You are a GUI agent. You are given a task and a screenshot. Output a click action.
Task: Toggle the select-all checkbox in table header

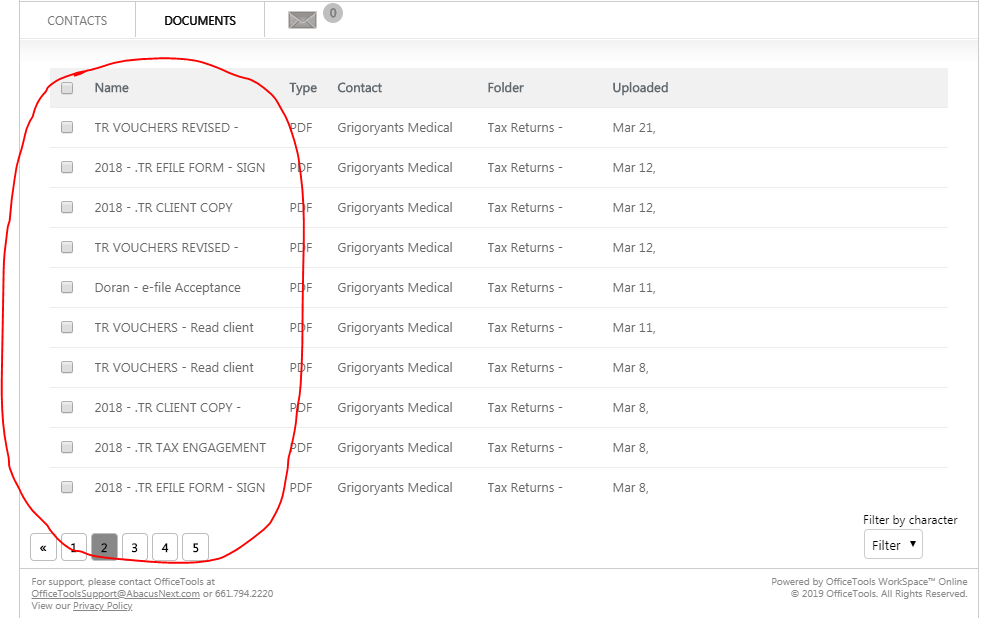[x=67, y=88]
